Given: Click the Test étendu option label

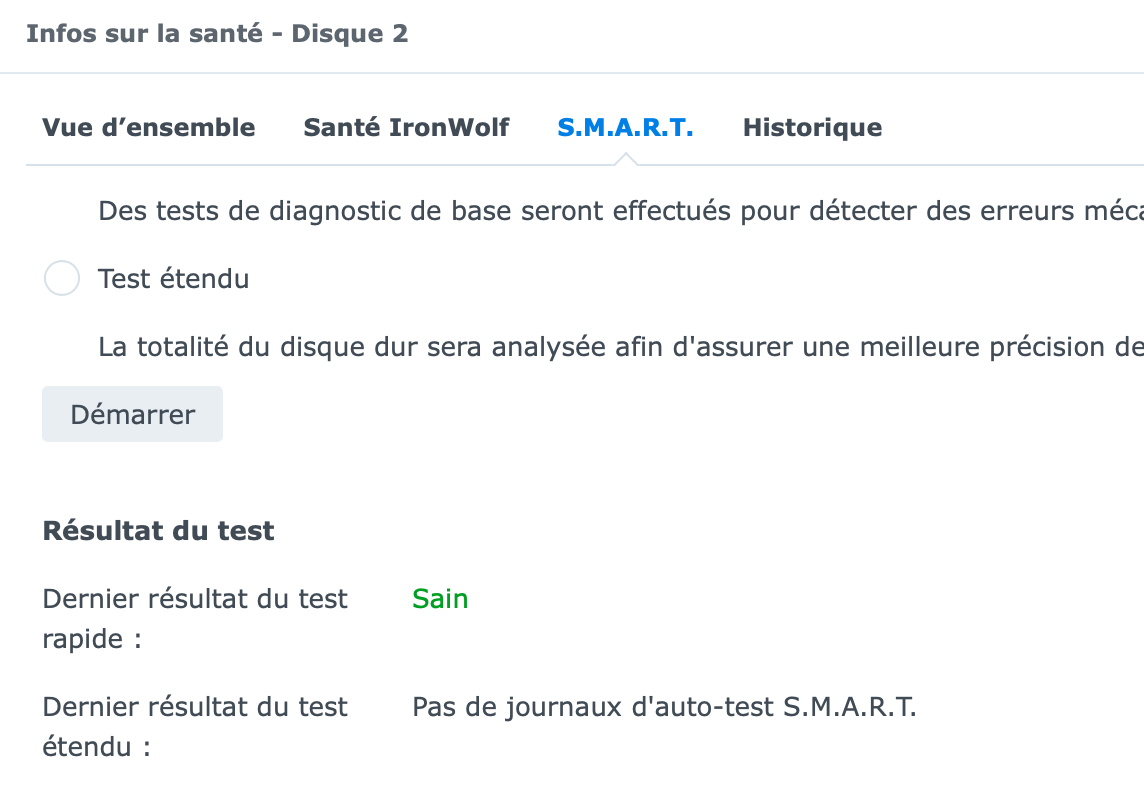Looking at the screenshot, I should pos(174,279).
